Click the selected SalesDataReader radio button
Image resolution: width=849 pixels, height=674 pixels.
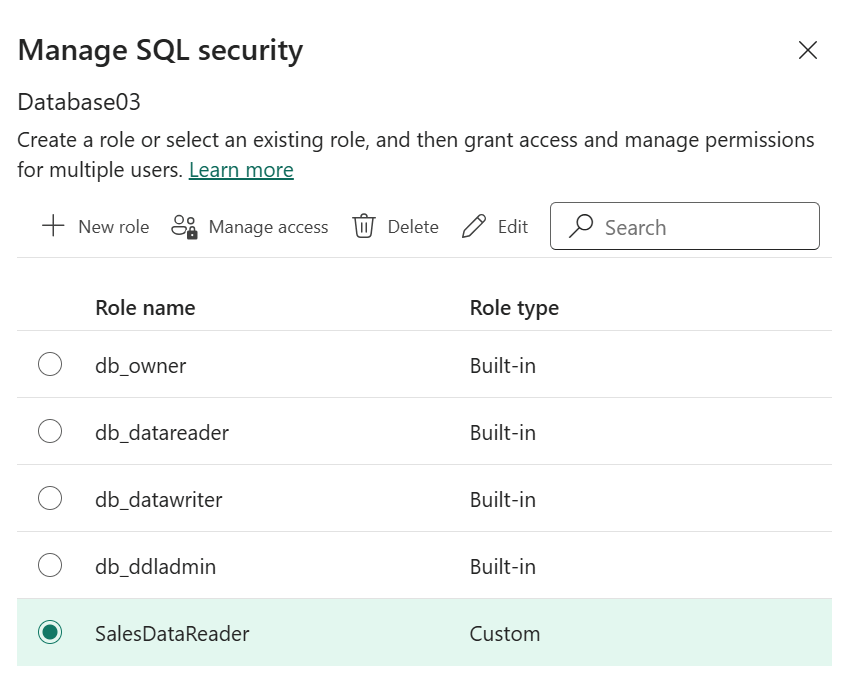point(50,633)
